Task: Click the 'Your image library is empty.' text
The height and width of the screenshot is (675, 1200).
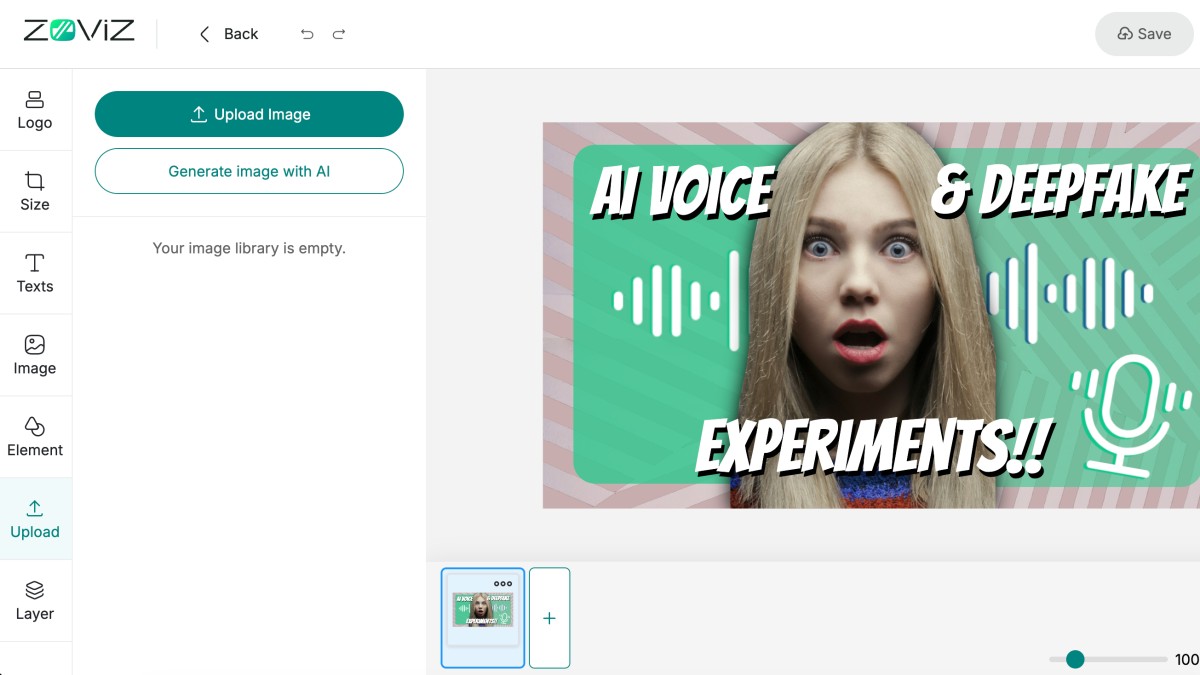Action: tap(249, 248)
